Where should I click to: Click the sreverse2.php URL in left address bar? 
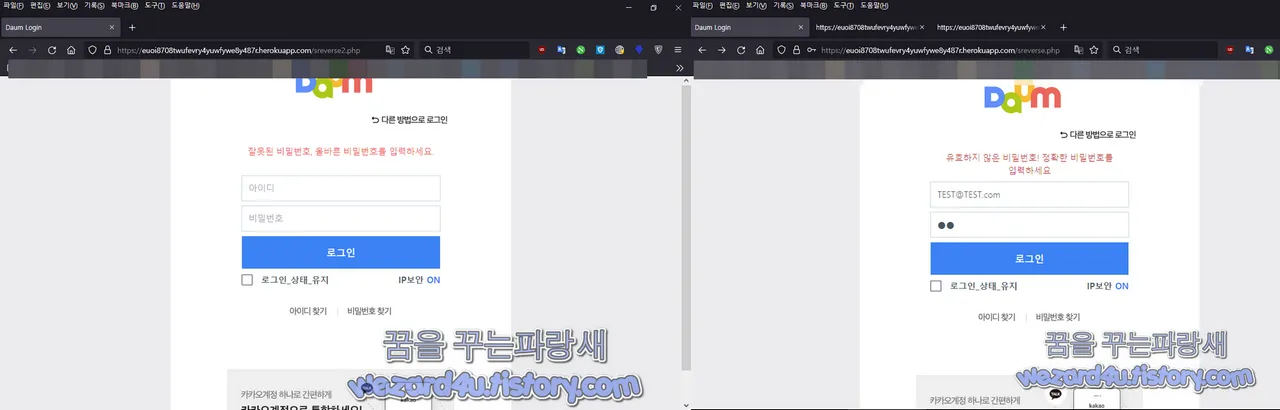tap(240, 49)
